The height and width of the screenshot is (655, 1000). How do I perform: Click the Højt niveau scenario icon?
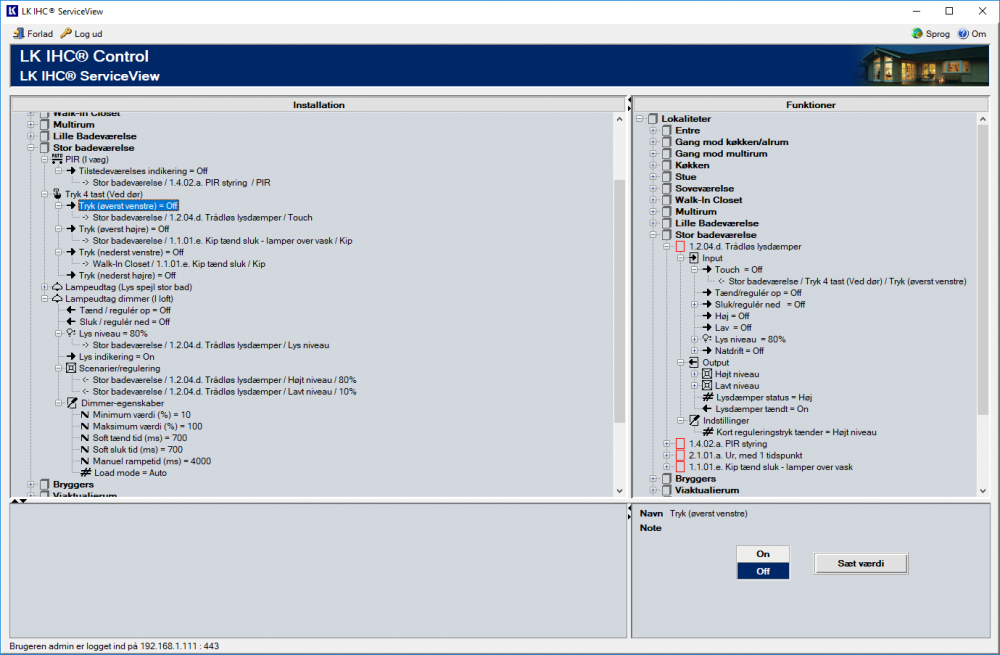tap(707, 374)
